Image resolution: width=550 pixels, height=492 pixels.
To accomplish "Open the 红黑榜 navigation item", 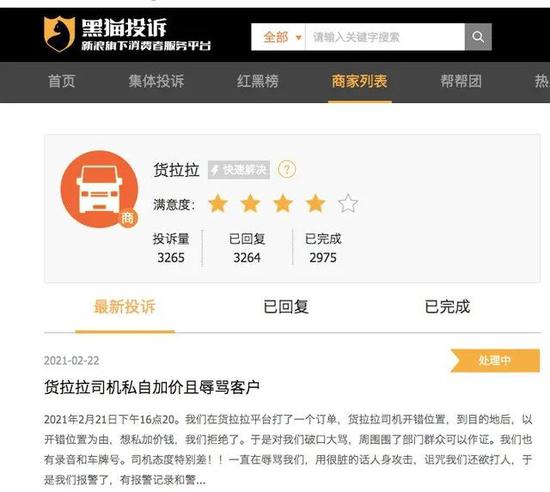I will coord(258,81).
